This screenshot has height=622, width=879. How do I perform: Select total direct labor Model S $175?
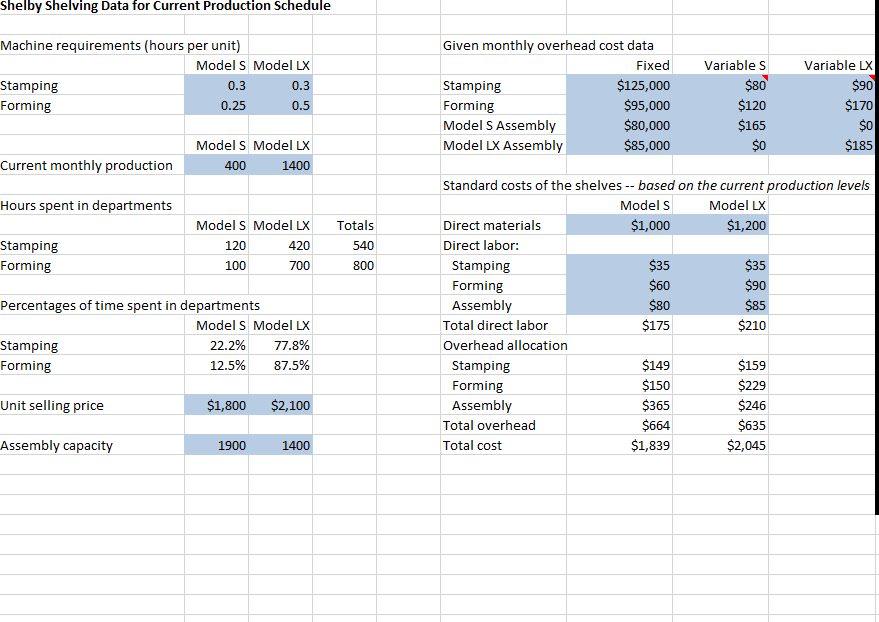pyautogui.click(x=619, y=326)
